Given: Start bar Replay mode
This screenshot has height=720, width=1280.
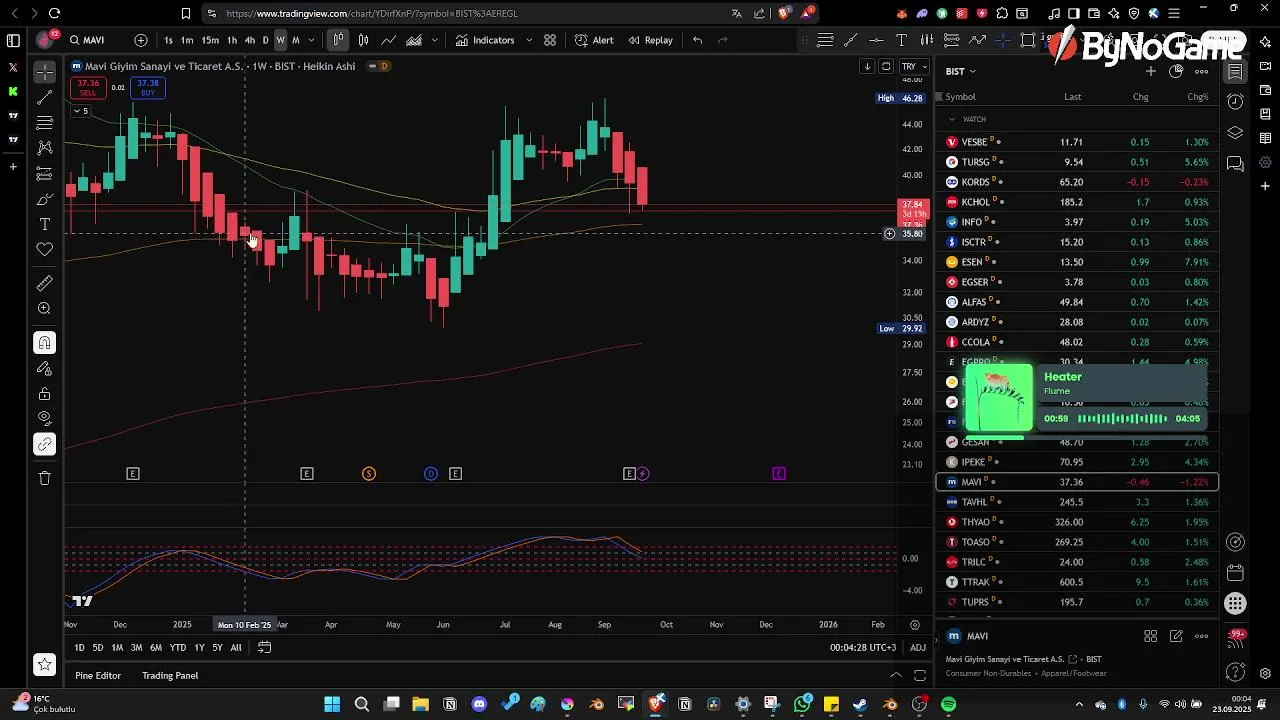Looking at the screenshot, I should tap(650, 40).
